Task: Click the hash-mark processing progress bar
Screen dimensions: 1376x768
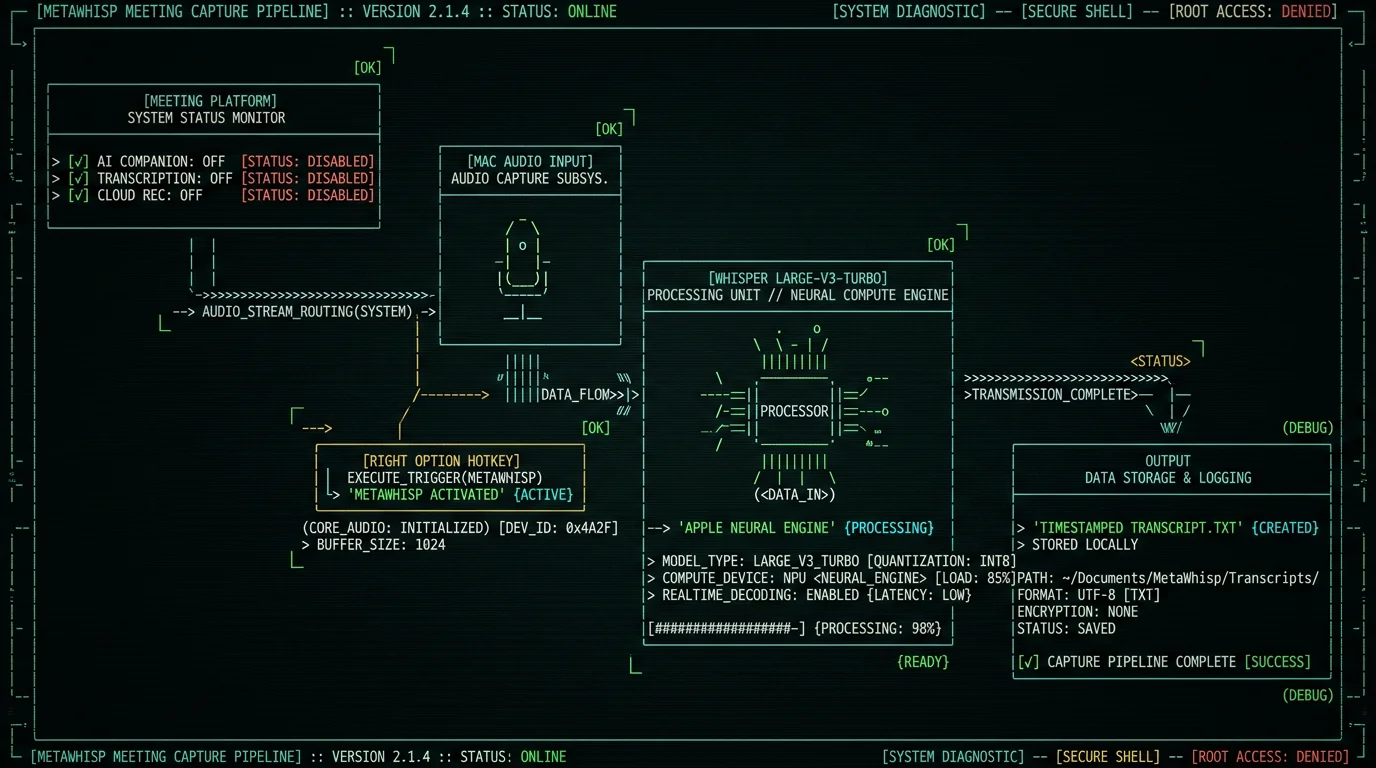Action: click(x=727, y=629)
